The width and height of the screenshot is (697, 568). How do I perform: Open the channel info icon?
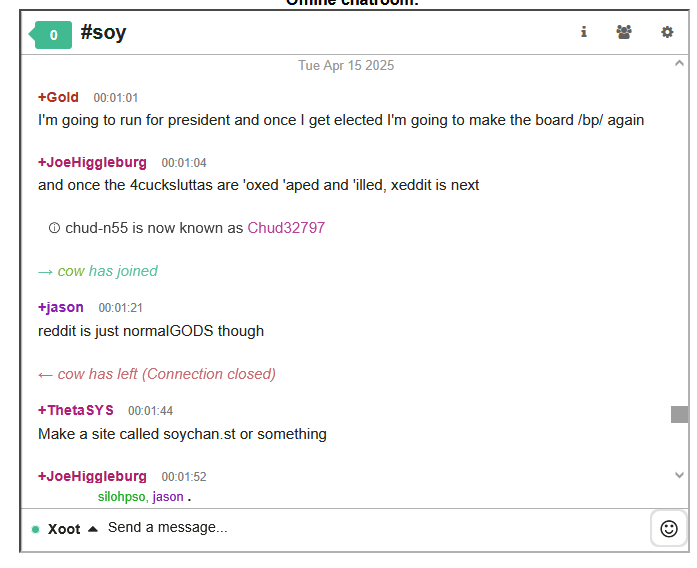[584, 32]
